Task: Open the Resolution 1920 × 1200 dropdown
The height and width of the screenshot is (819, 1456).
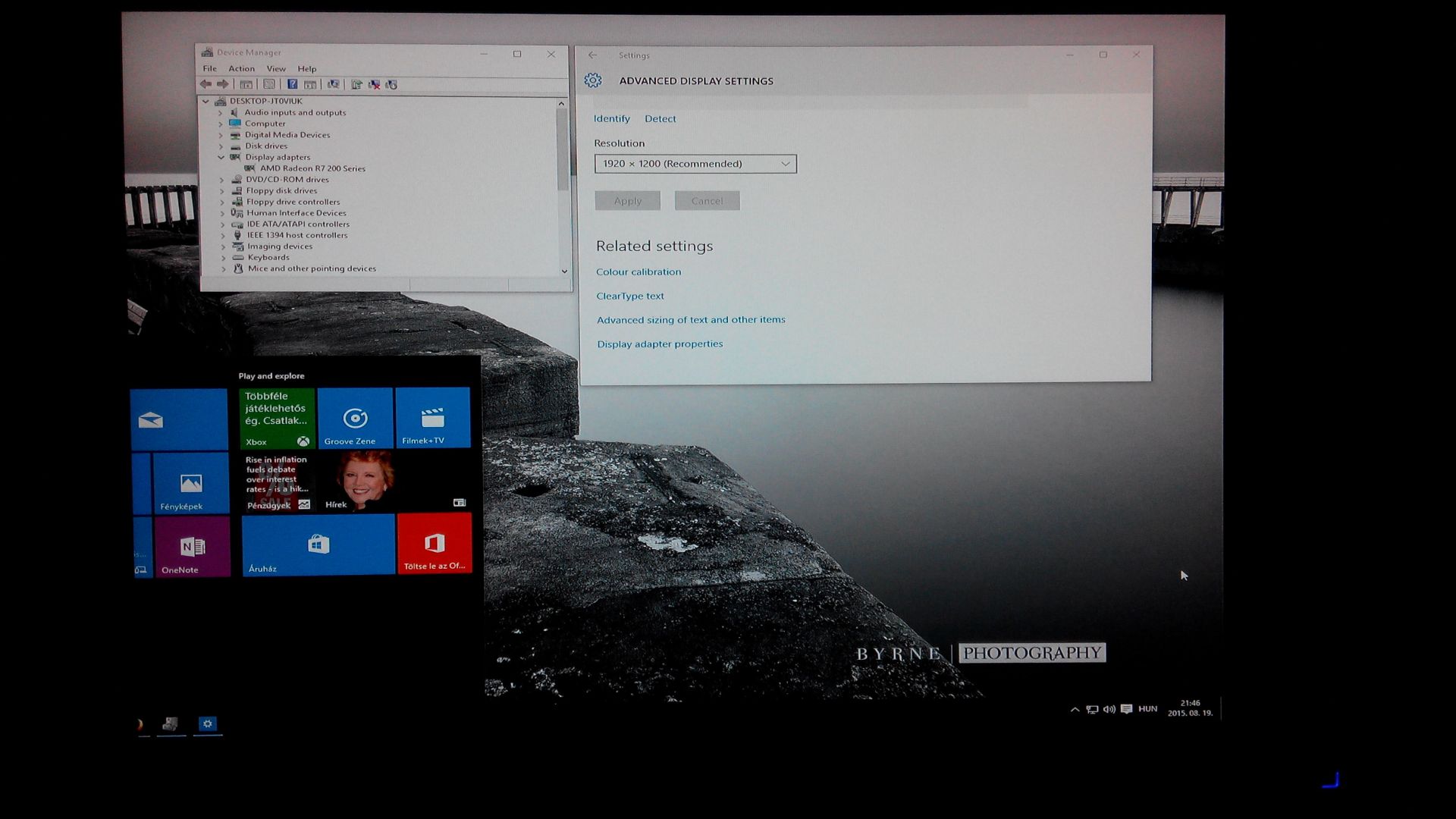Action: pyautogui.click(x=695, y=164)
